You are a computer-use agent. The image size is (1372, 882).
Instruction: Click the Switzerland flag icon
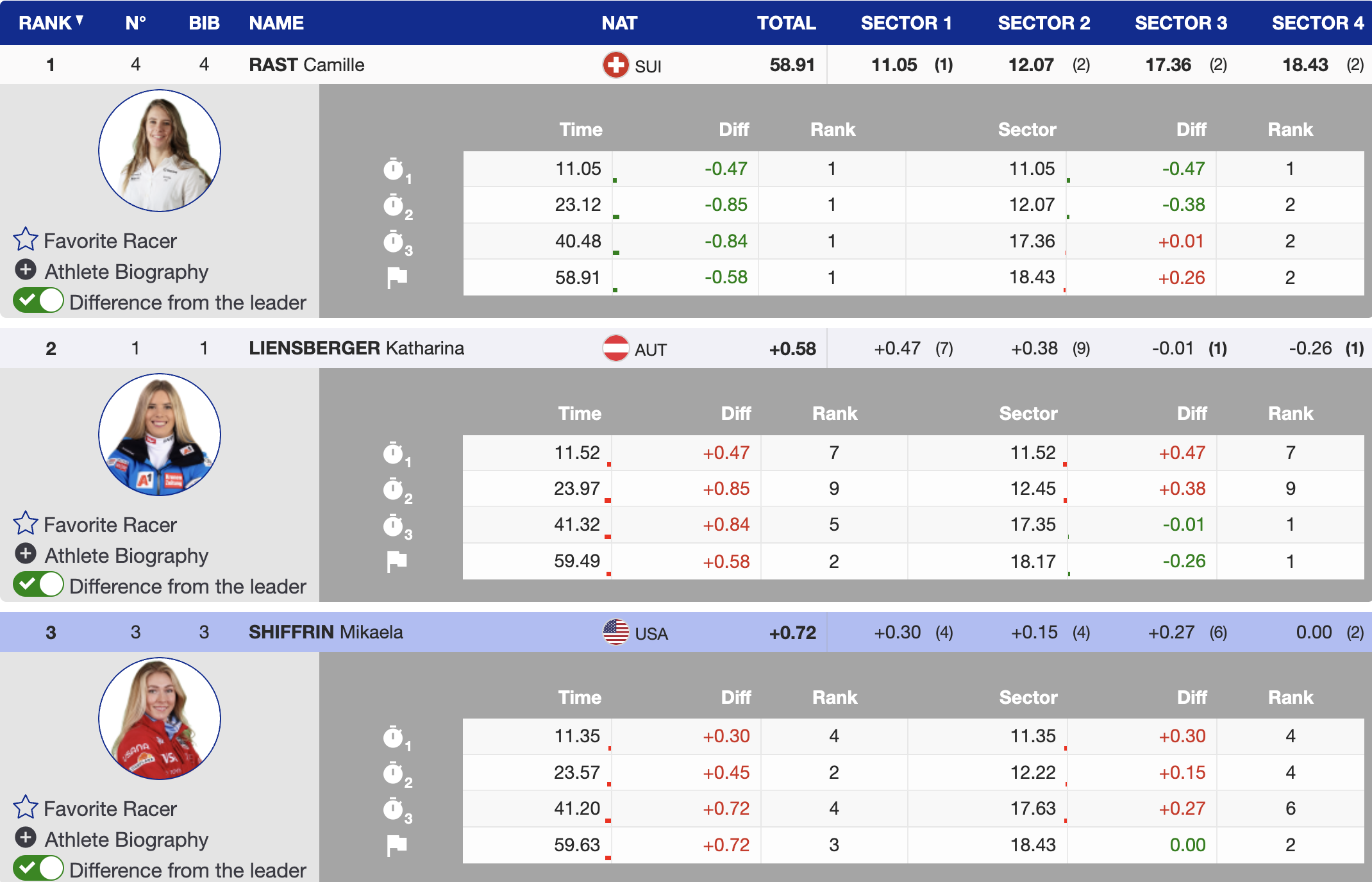point(615,65)
